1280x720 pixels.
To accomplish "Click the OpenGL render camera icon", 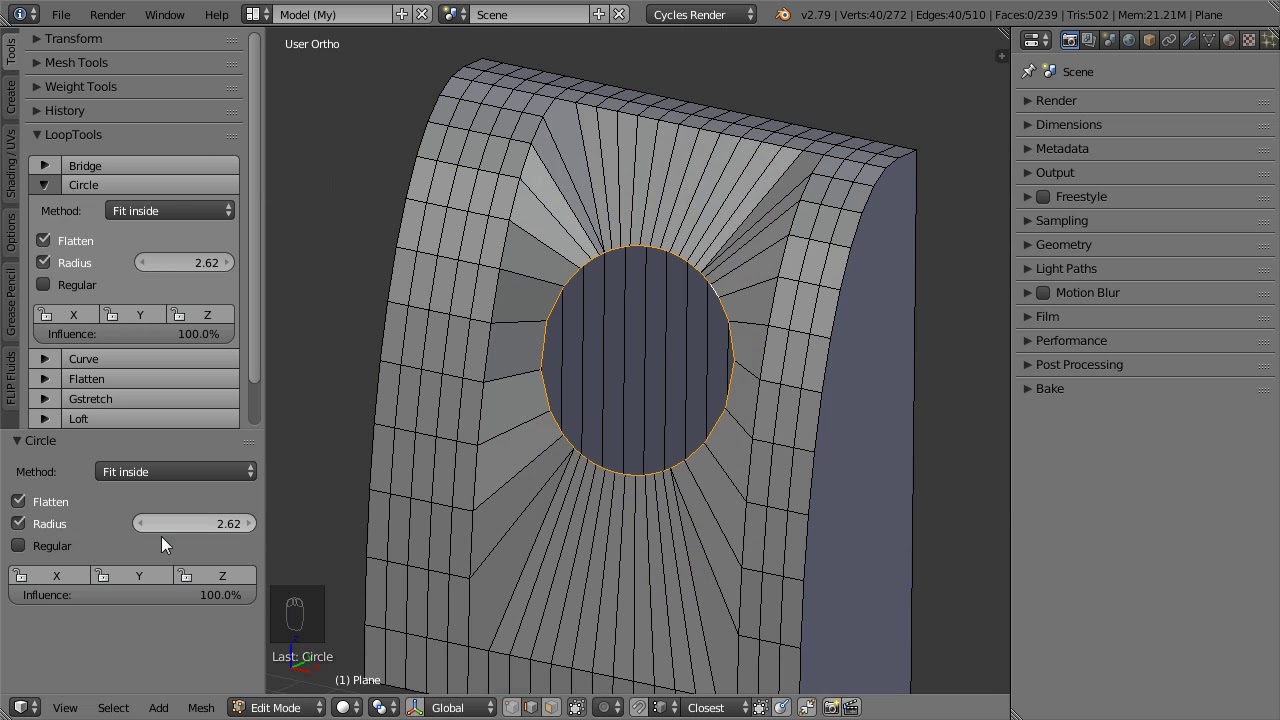I will pos(831,708).
